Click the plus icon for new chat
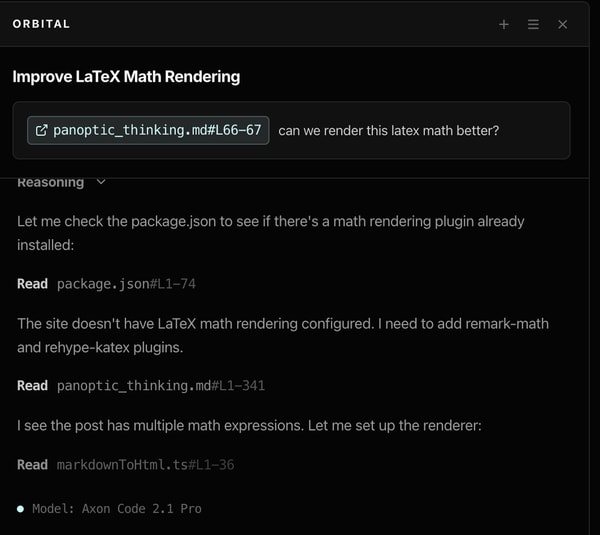The image size is (600, 535). (x=504, y=24)
